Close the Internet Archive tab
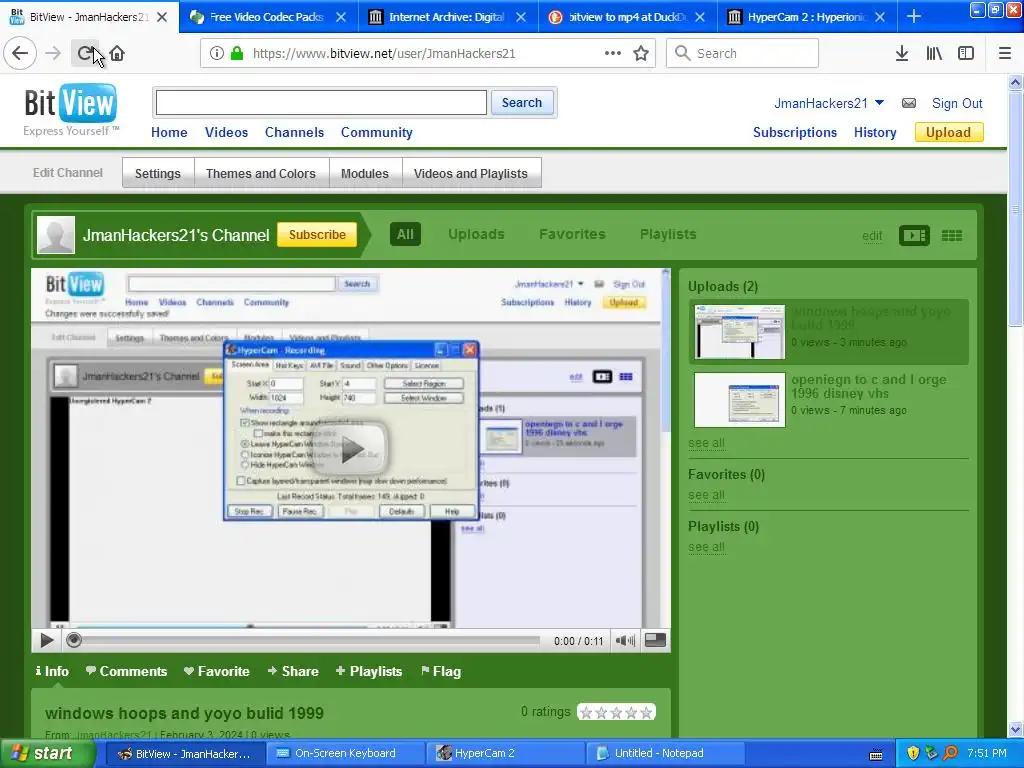Screen dimensions: 1024x768 (x=520, y=17)
